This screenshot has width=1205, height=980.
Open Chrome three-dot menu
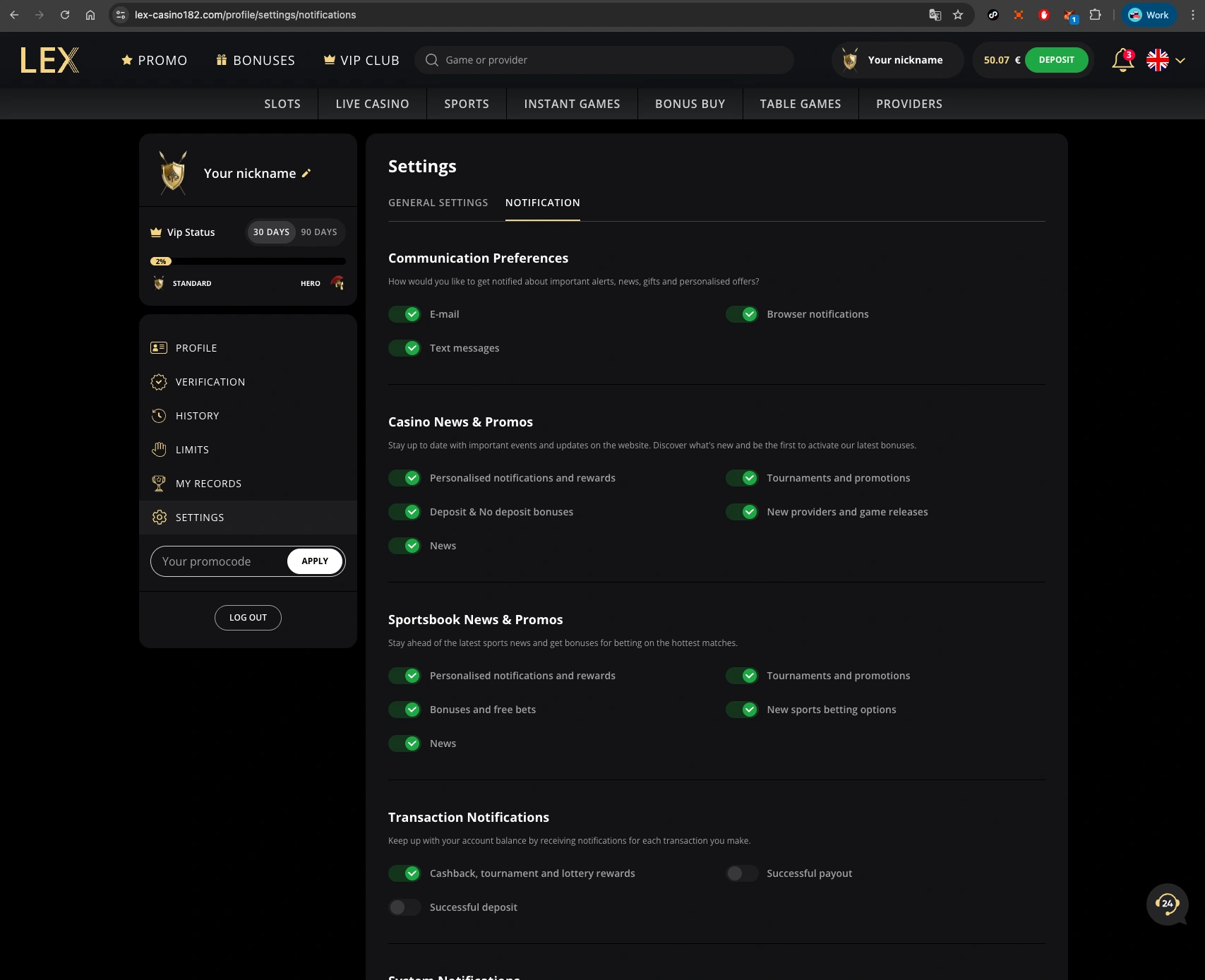coord(1193,15)
